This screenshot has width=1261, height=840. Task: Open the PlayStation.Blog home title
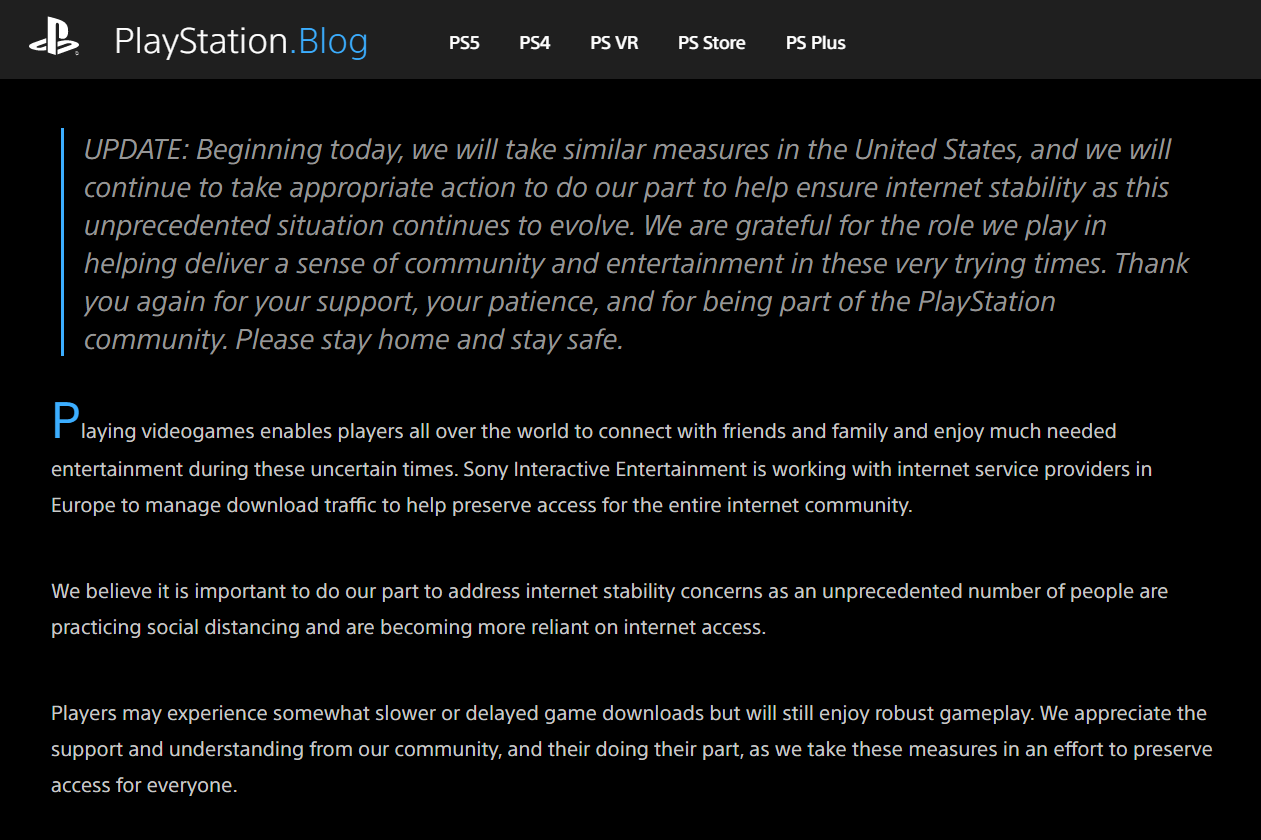(241, 42)
